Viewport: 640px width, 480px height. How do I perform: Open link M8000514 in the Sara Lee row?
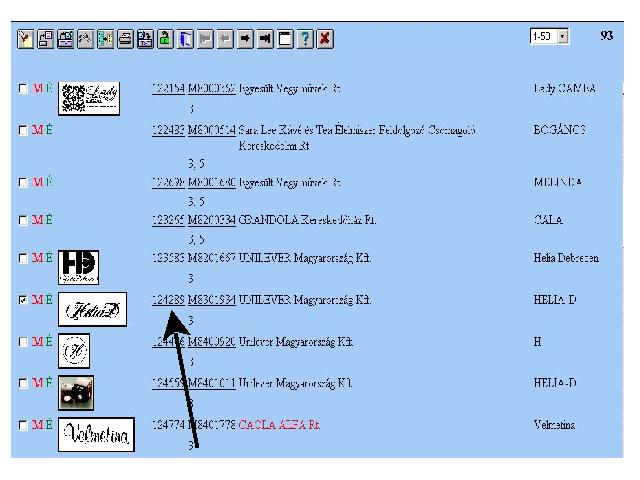211,130
